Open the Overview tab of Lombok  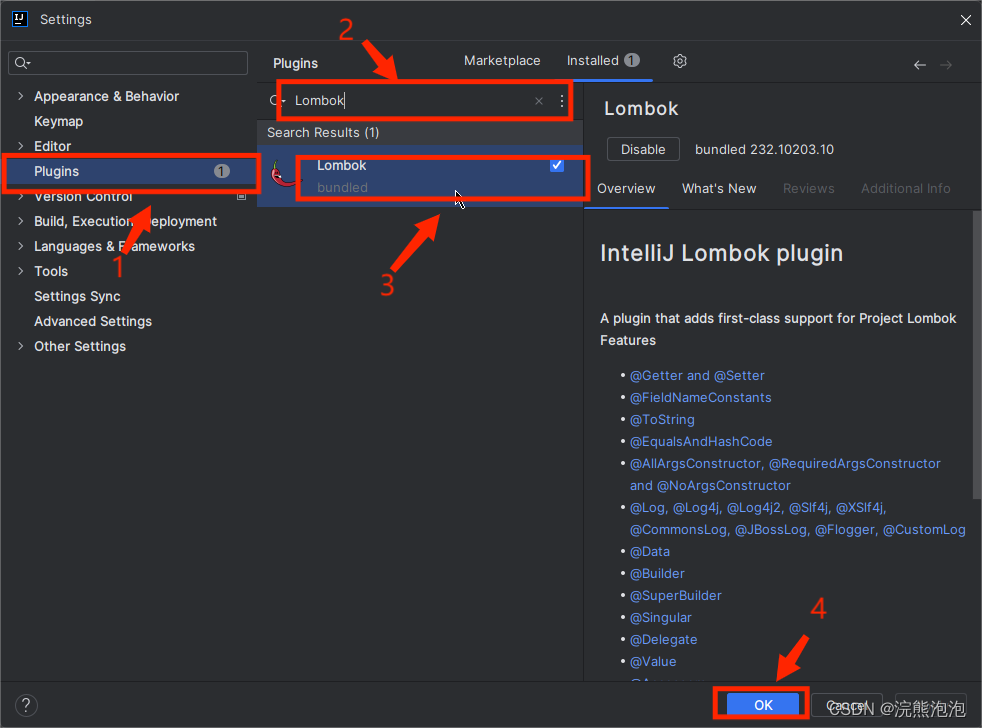tap(626, 189)
